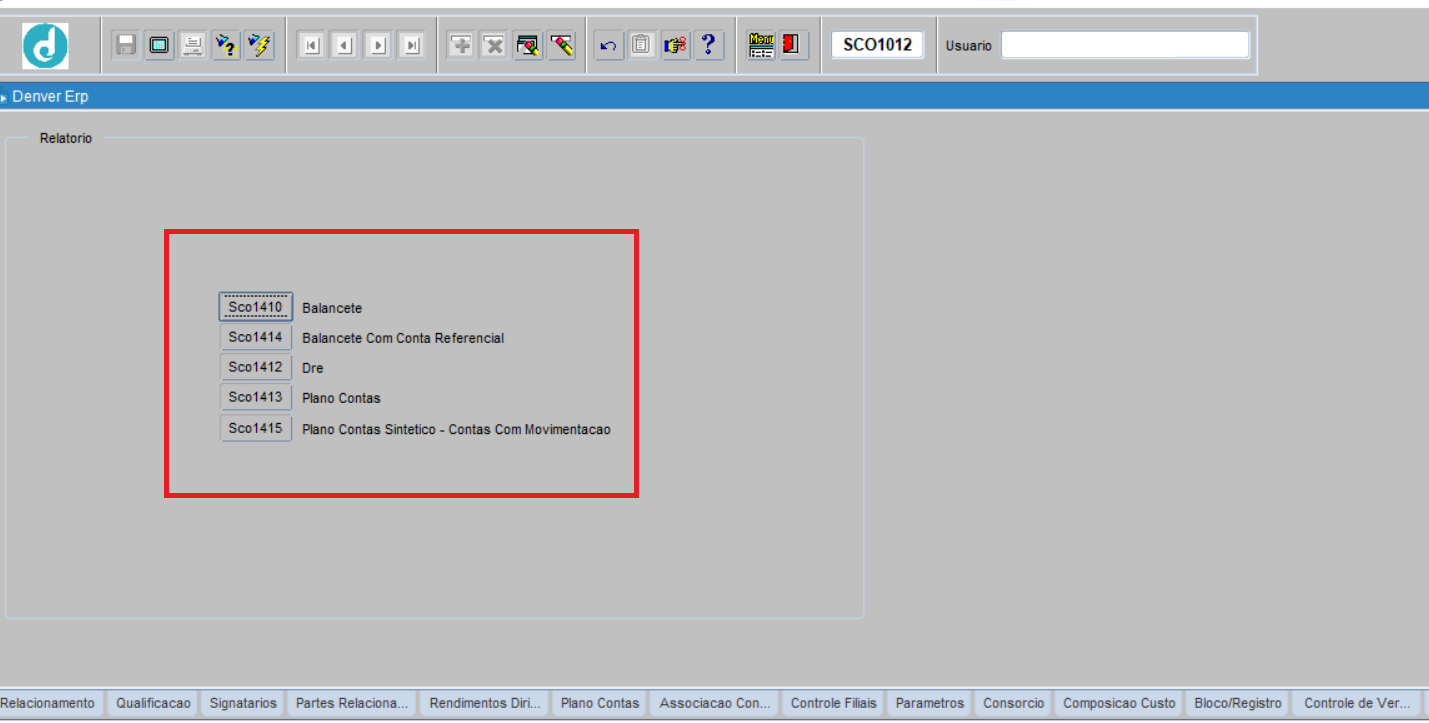Go to first record navigation arrow
Viewport: 1429px width, 723px height.
coord(312,45)
